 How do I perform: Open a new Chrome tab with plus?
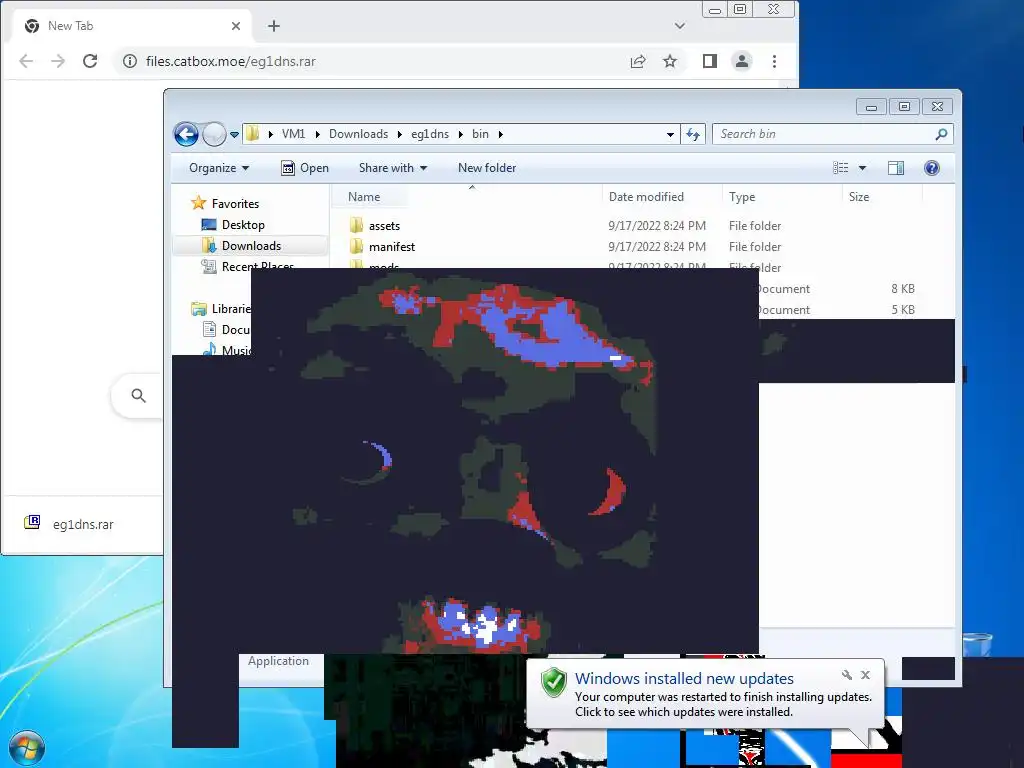point(274,26)
